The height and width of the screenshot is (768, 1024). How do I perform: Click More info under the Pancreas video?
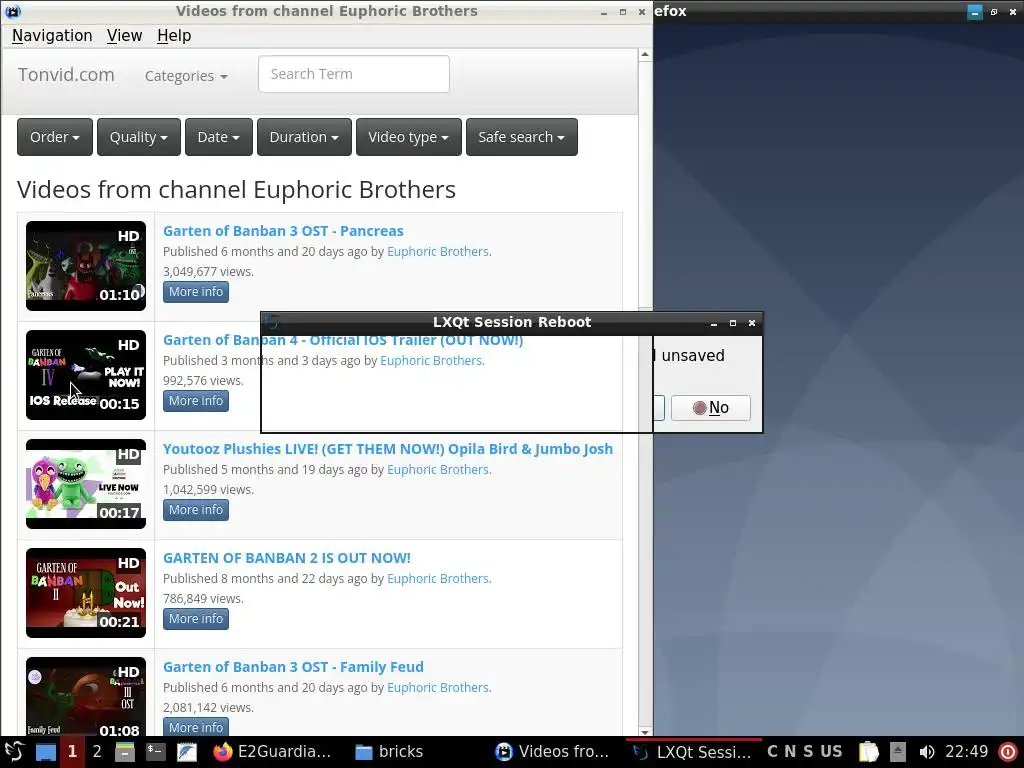click(196, 292)
